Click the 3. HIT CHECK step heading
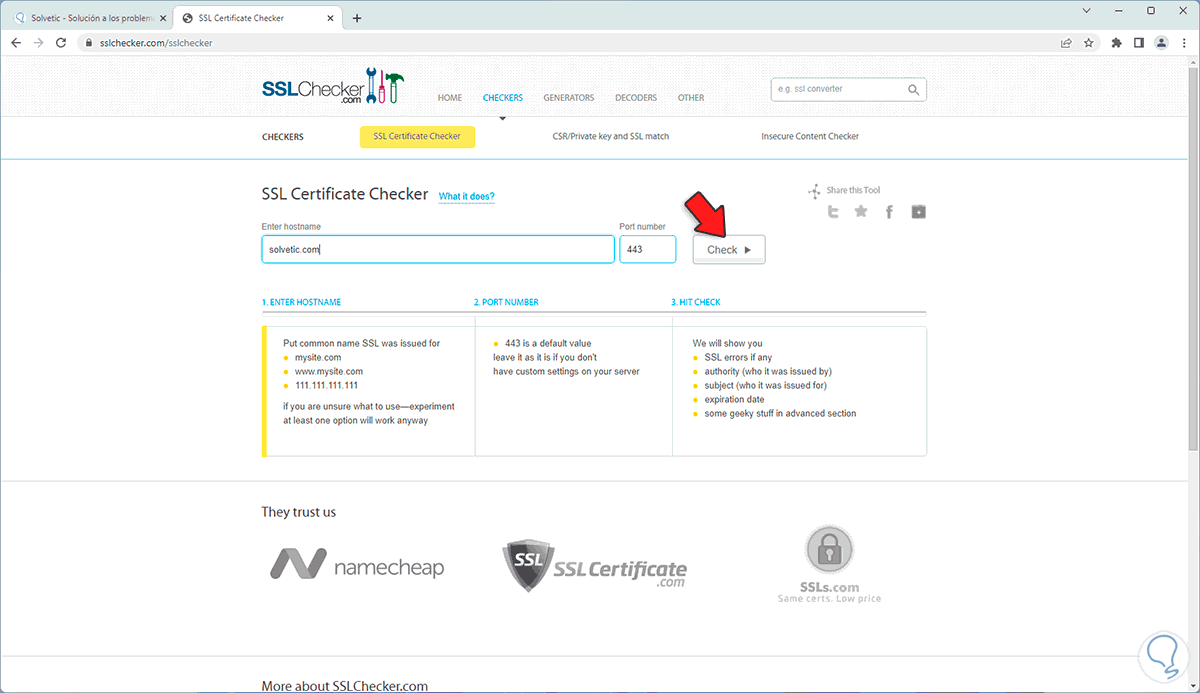Image resolution: width=1200 pixels, height=693 pixels. (x=695, y=302)
